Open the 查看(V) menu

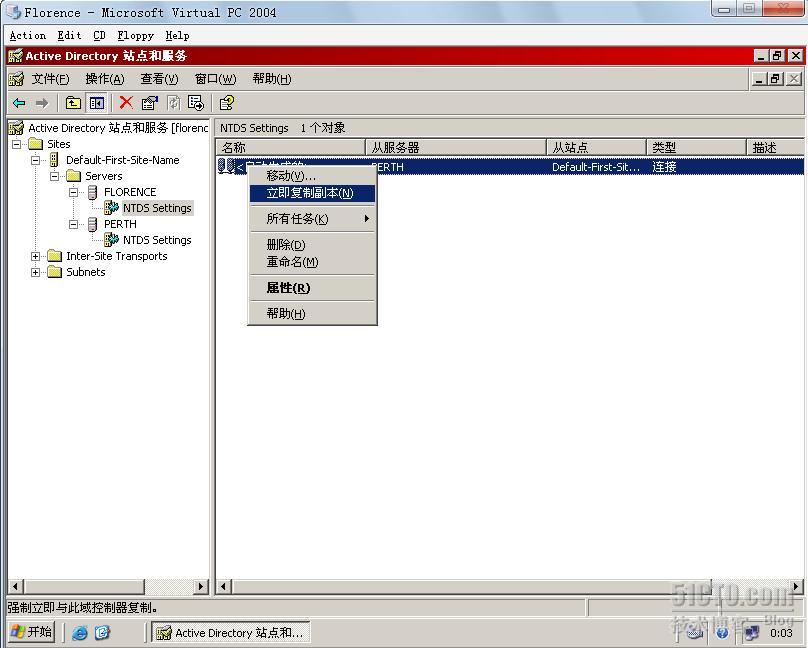(159, 79)
